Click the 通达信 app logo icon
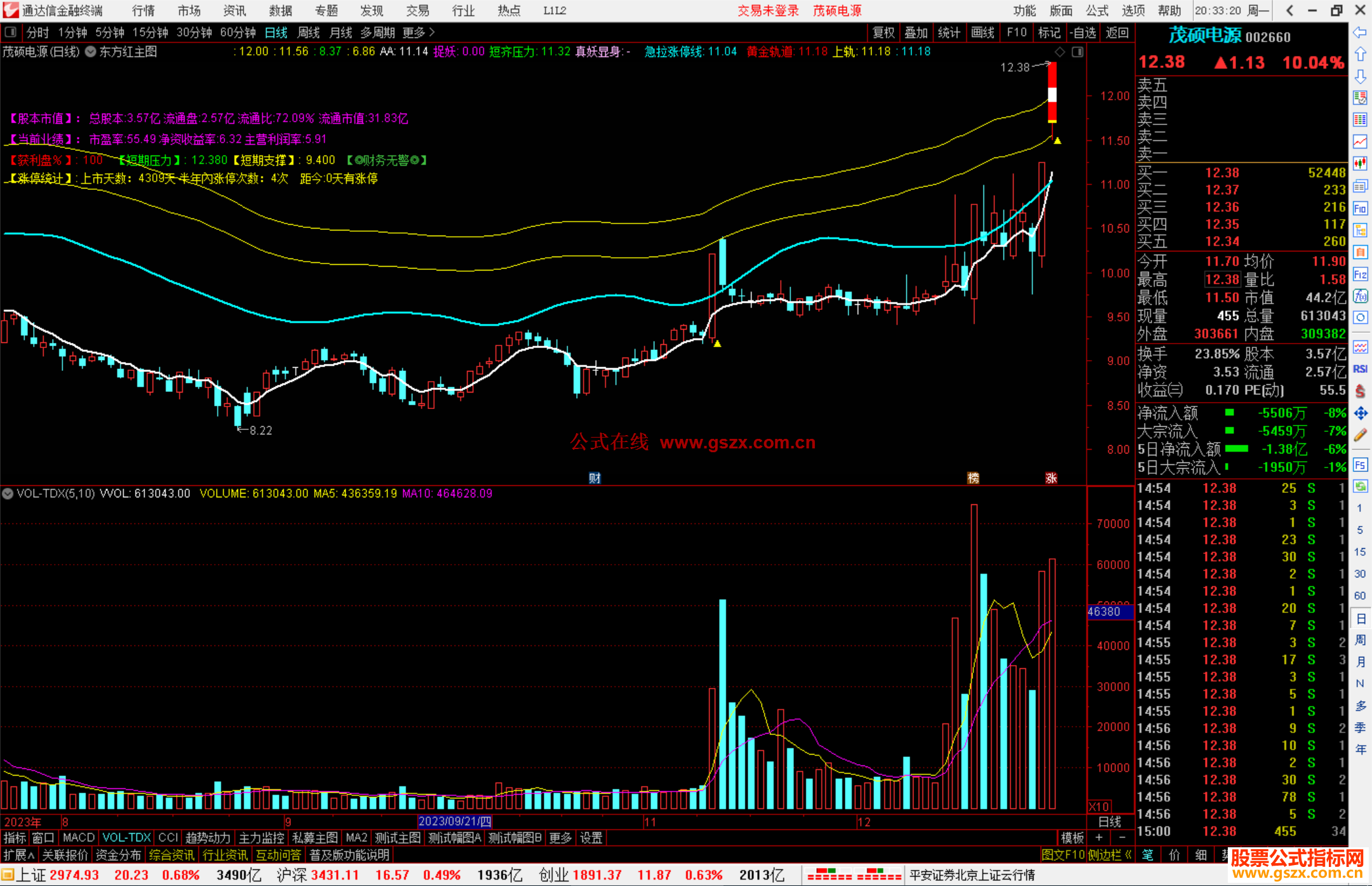Screen dimensions: 1372x886 (10, 10)
